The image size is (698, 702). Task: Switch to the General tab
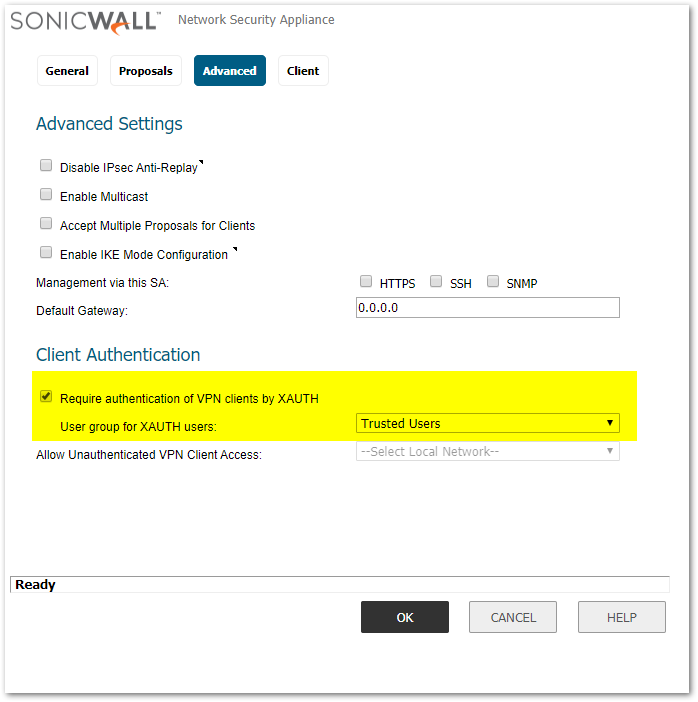(x=67, y=71)
